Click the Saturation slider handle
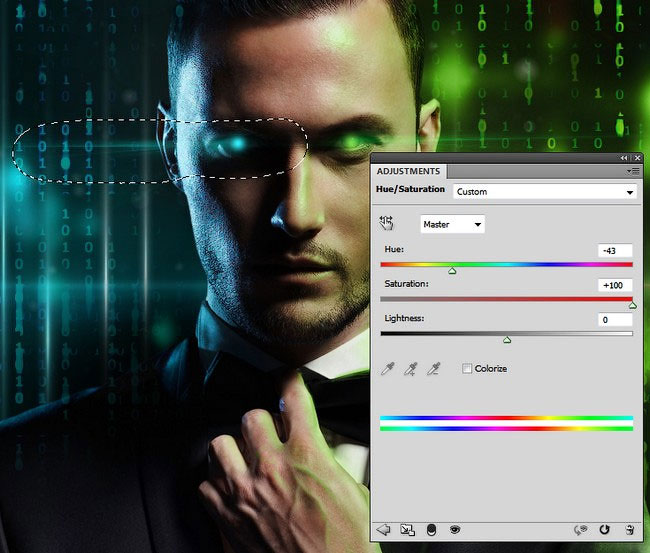The height and width of the screenshot is (553, 650). 633,306
